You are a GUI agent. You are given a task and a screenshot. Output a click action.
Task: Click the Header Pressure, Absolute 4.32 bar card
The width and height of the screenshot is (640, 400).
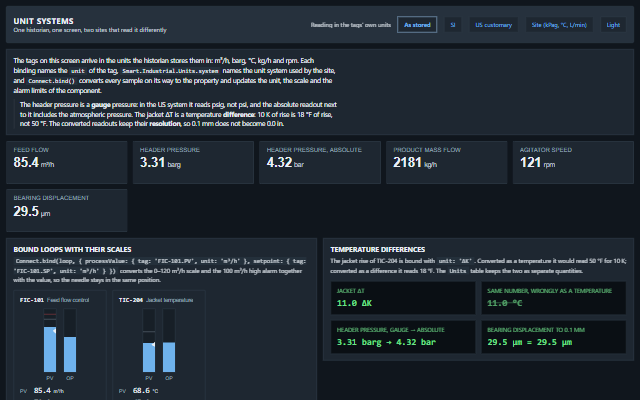click(x=320, y=162)
